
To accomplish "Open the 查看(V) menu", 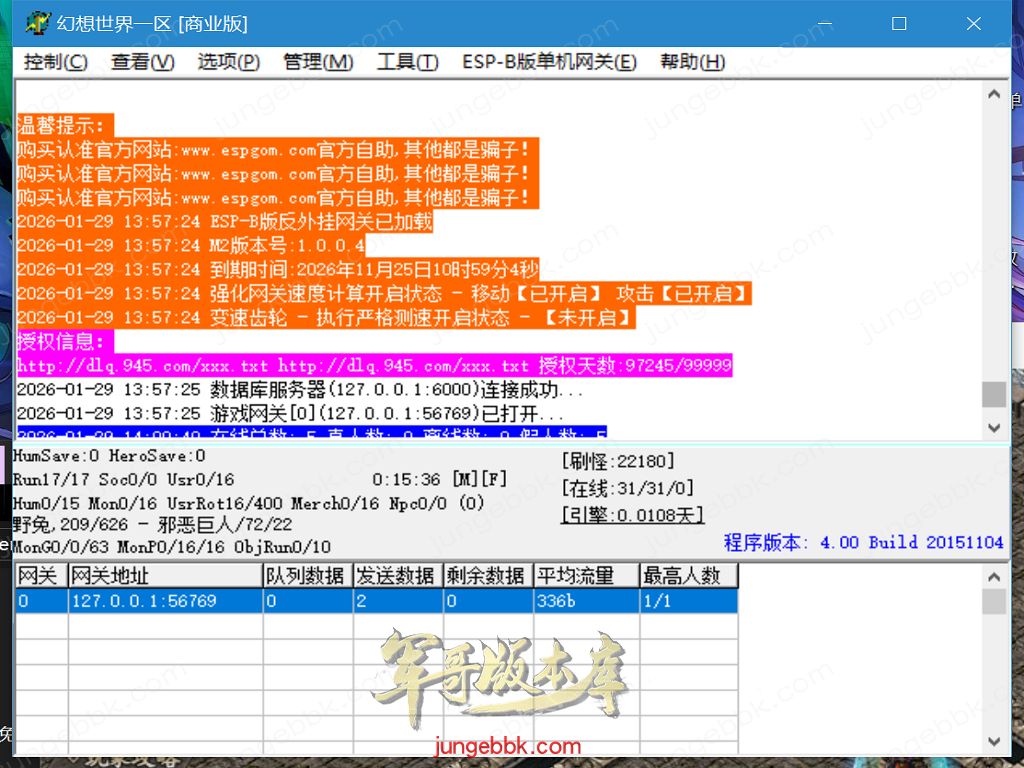I will coord(142,62).
